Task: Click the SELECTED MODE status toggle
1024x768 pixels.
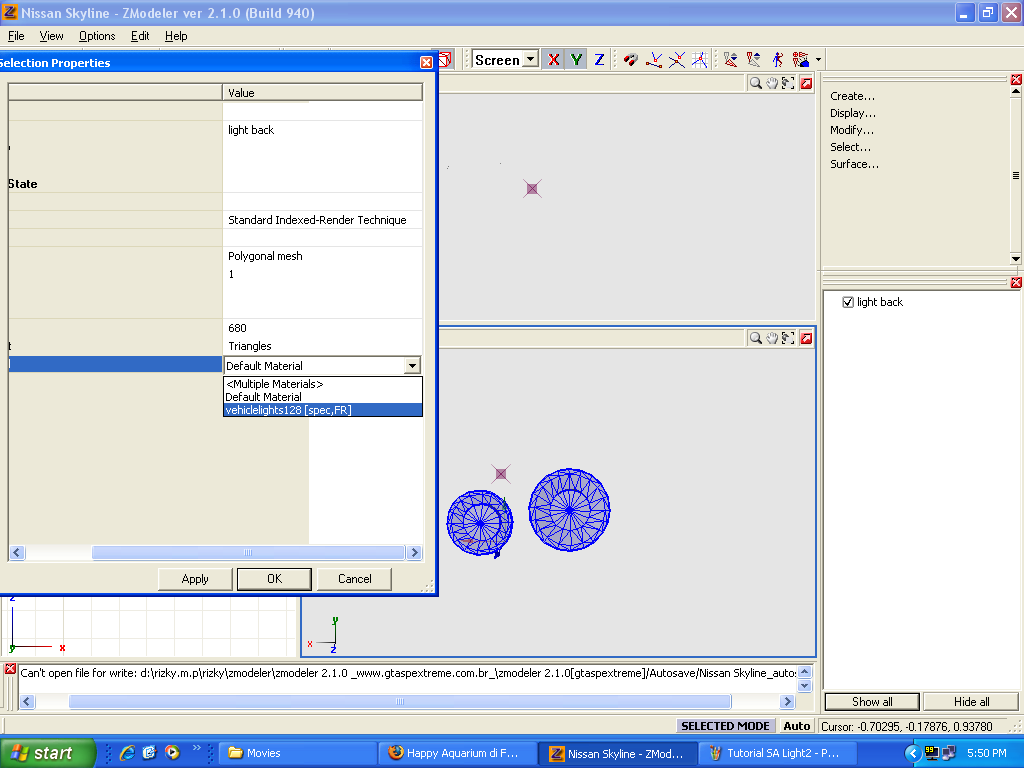Action: pos(725,726)
